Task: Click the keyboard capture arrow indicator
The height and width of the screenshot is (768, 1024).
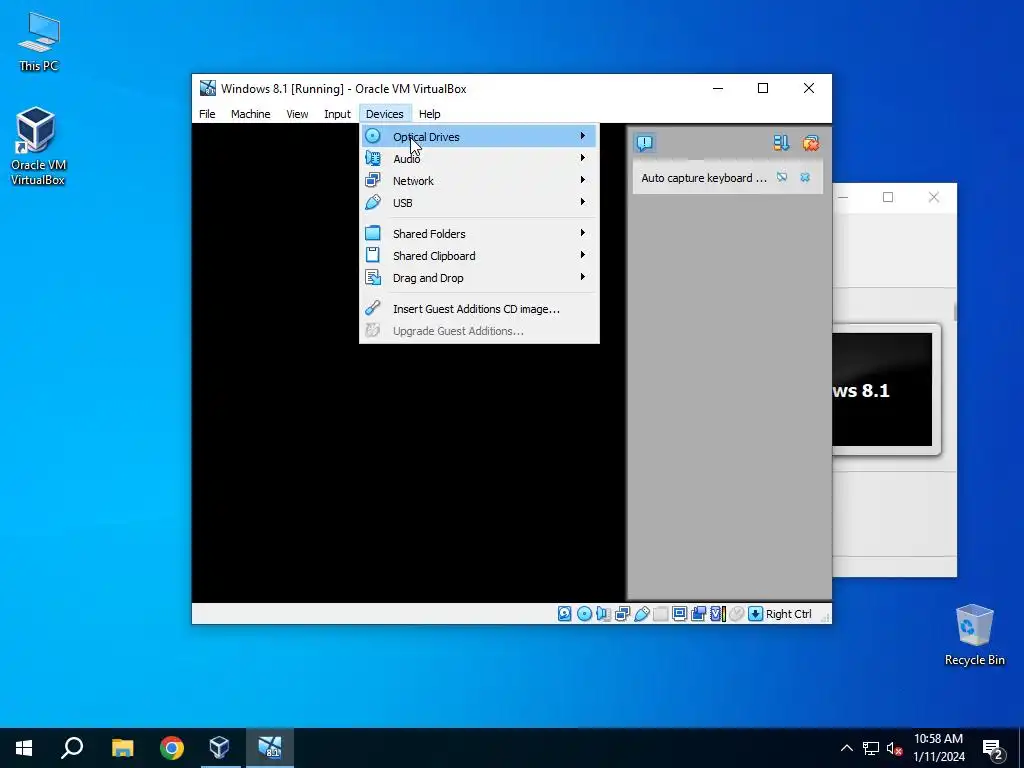Action: pos(756,614)
